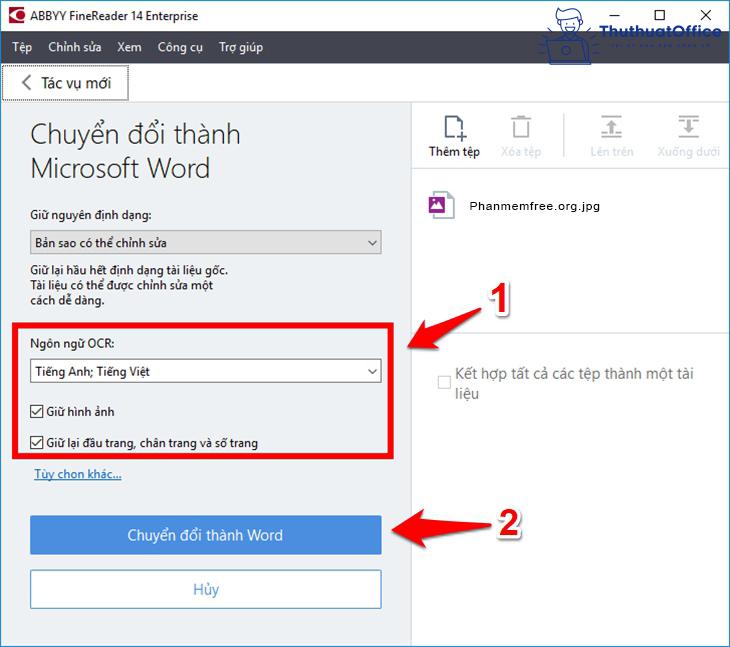730x647 pixels.
Task: Uncheck the Giữ hình ảnh checkbox
Action: (38, 412)
